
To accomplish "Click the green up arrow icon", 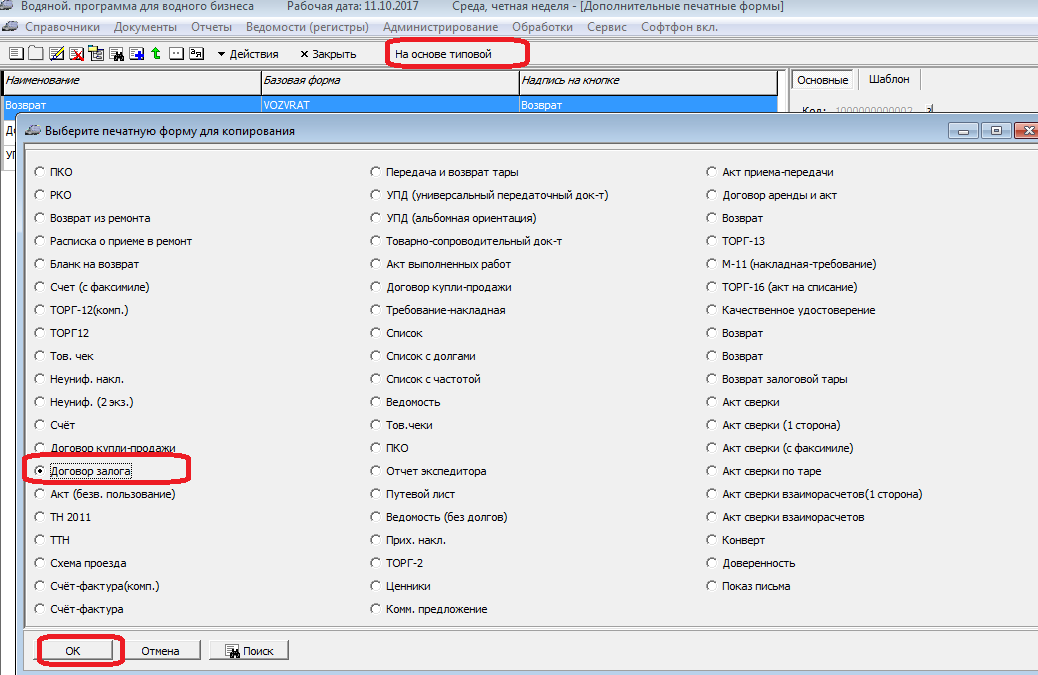I will [156, 53].
